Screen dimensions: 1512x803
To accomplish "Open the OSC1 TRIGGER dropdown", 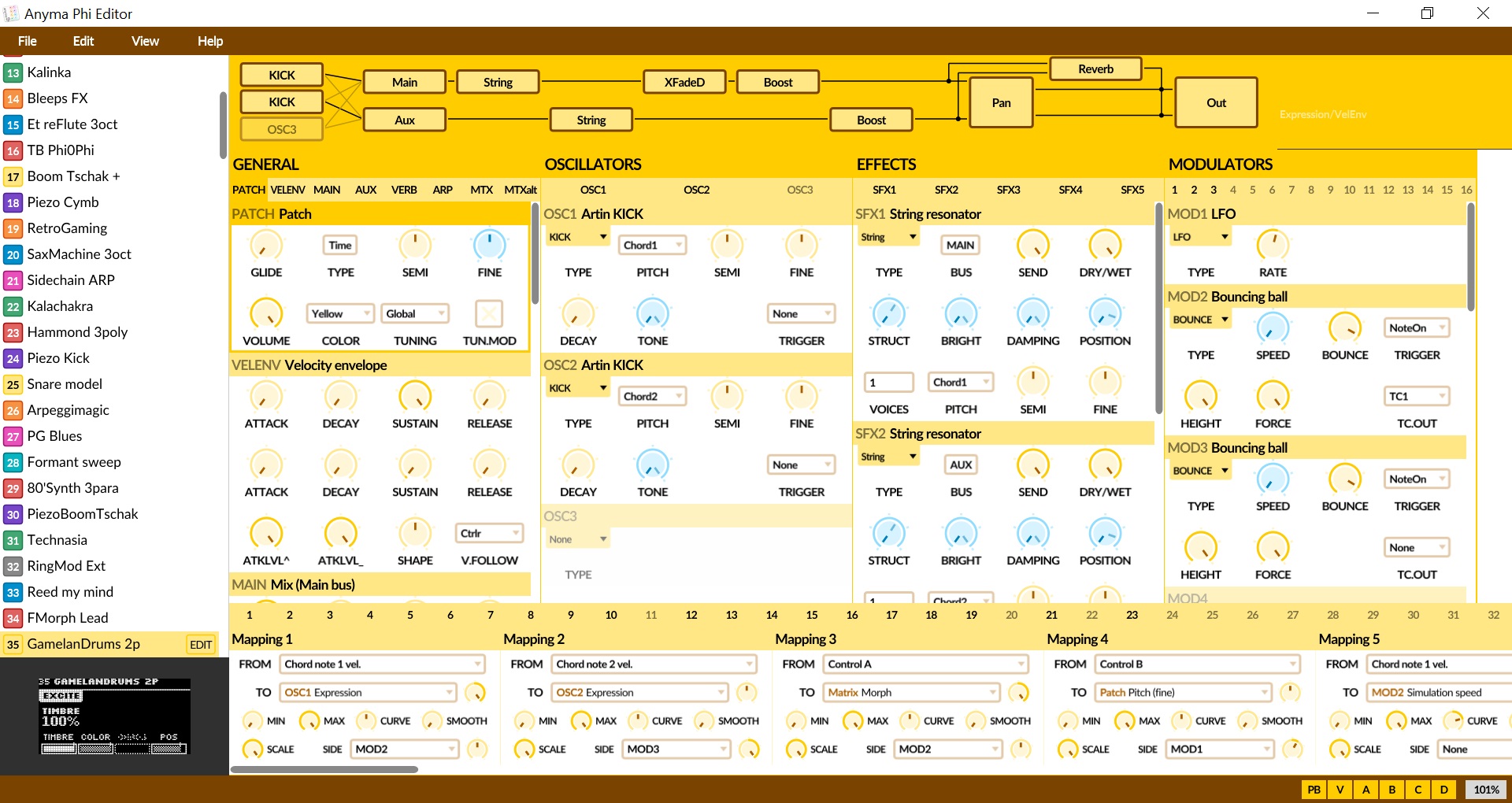I will tap(801, 314).
